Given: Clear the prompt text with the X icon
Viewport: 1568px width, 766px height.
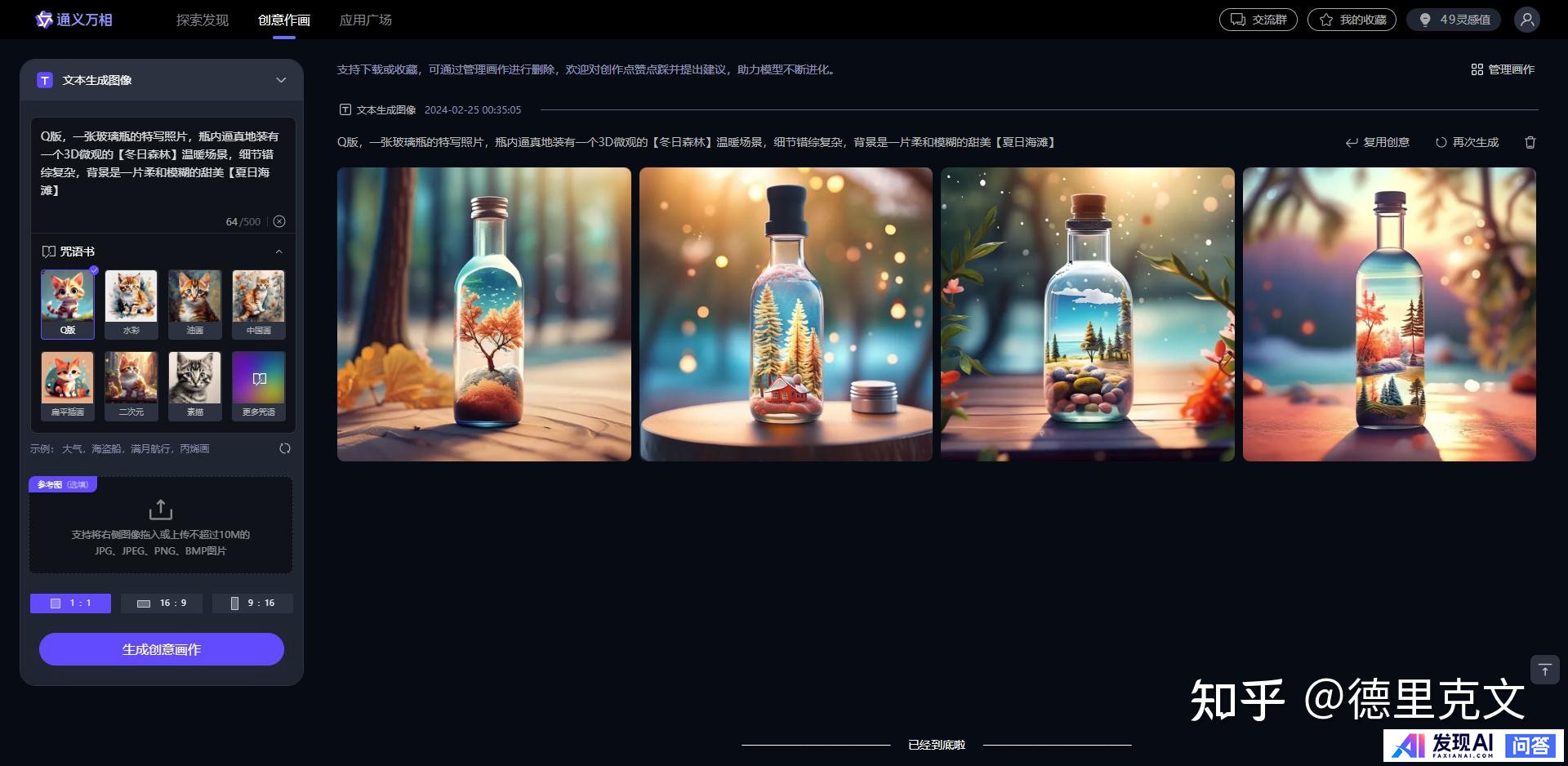Looking at the screenshot, I should (279, 221).
